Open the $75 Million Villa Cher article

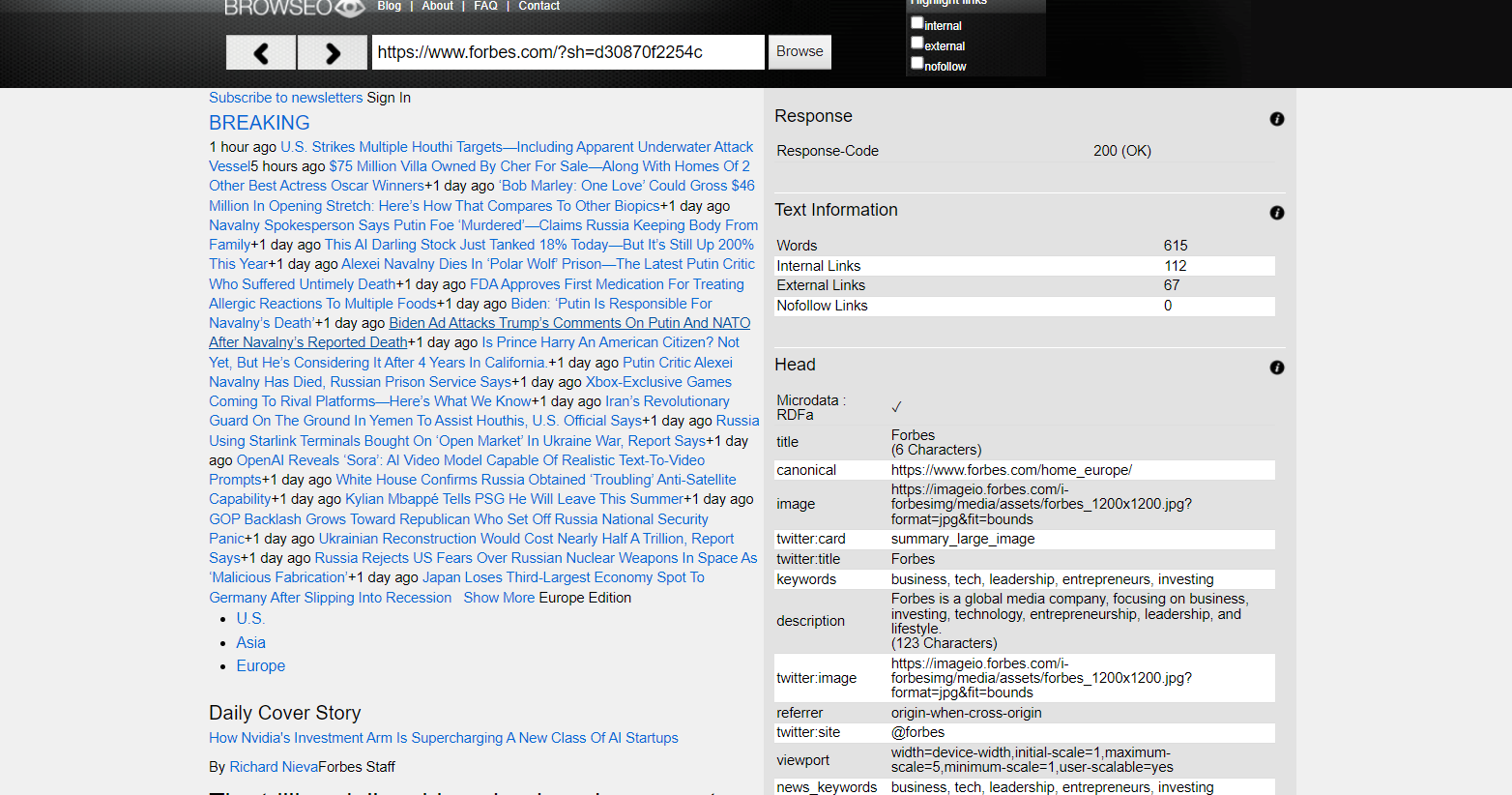pos(538,166)
